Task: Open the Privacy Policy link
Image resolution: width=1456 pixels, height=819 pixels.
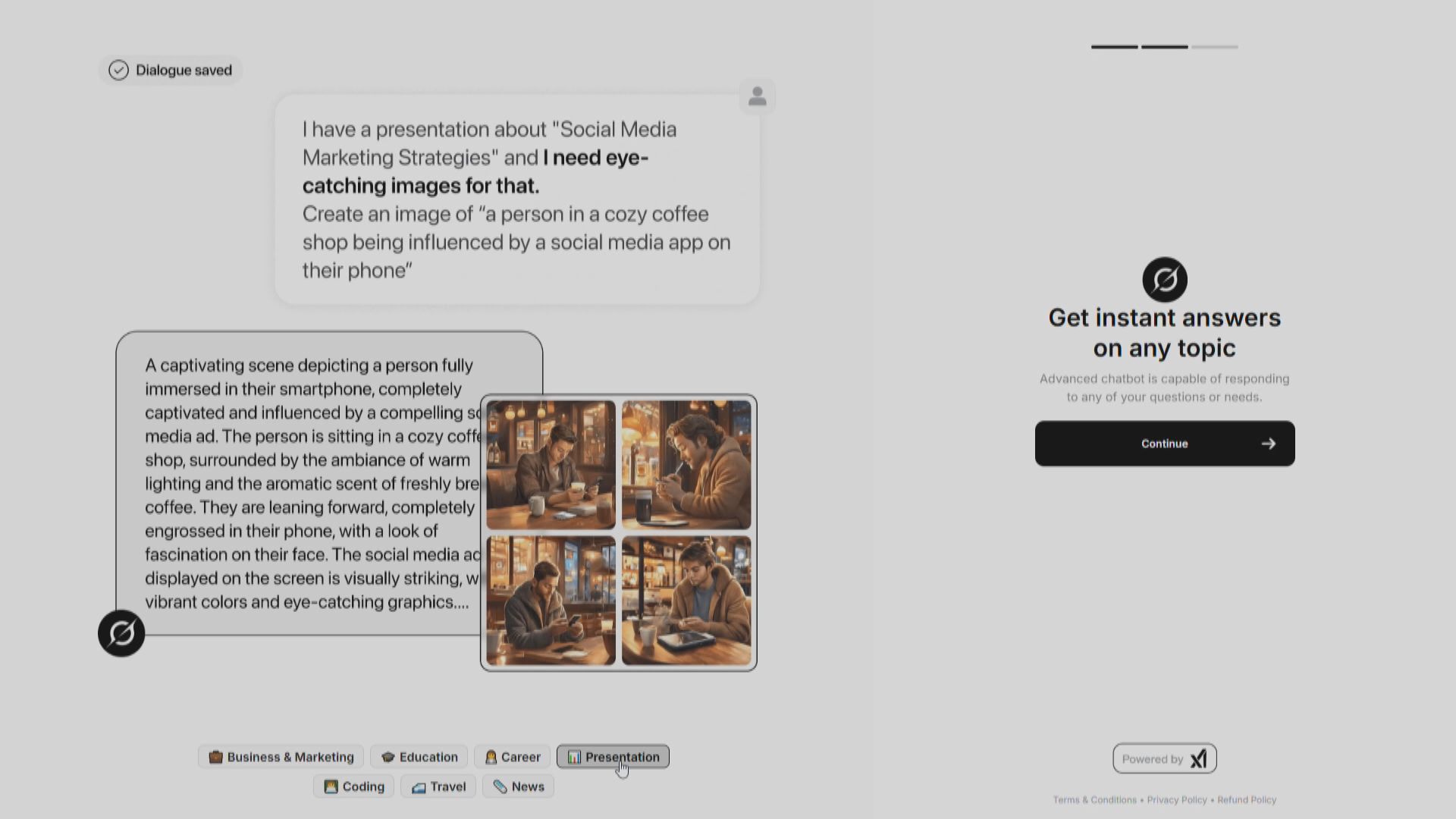Action: [1176, 800]
